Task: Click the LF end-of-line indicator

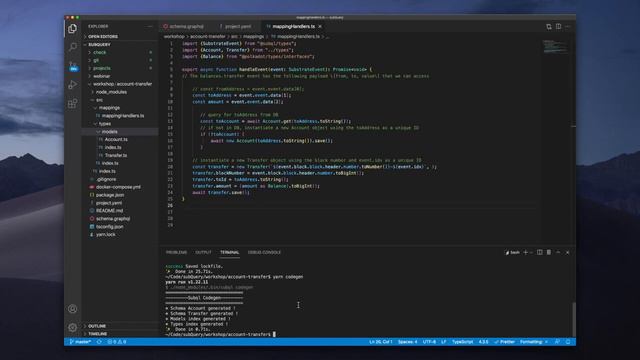Action: coord(444,342)
